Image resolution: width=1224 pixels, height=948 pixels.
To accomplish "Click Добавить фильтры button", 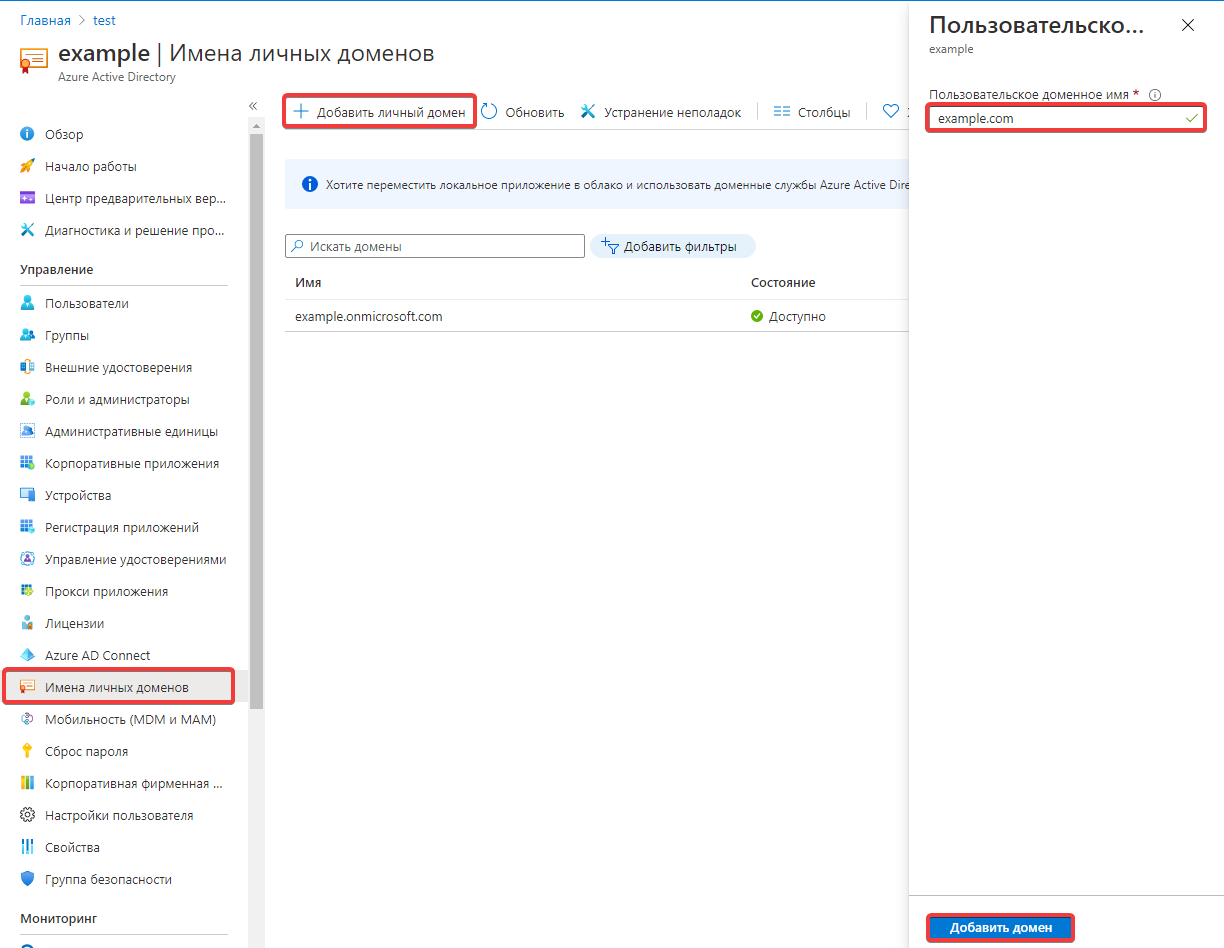I will 672,246.
